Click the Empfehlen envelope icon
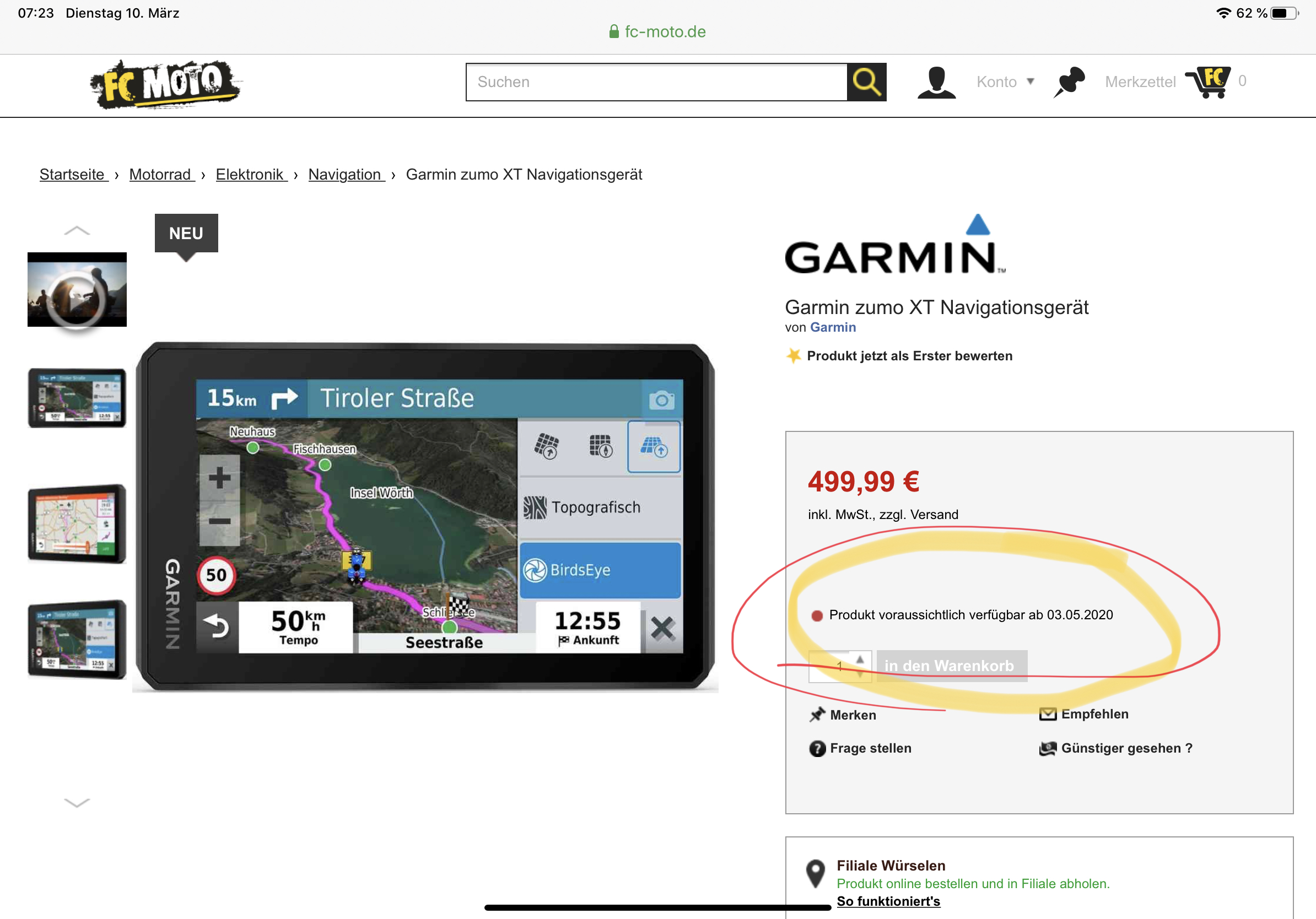This screenshot has height=919, width=1316. point(1047,714)
